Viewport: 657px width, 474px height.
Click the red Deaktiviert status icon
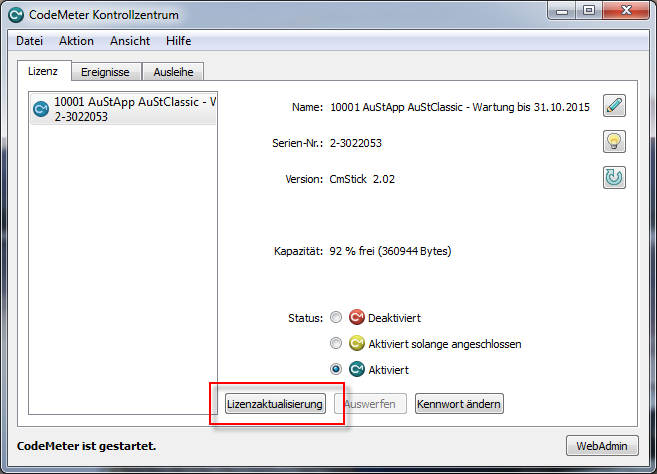356,318
